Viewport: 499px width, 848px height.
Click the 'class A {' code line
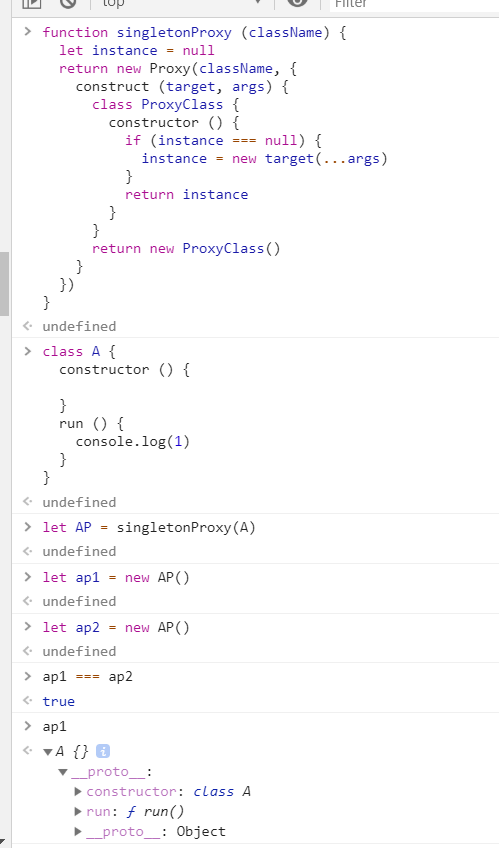[x=79, y=352]
